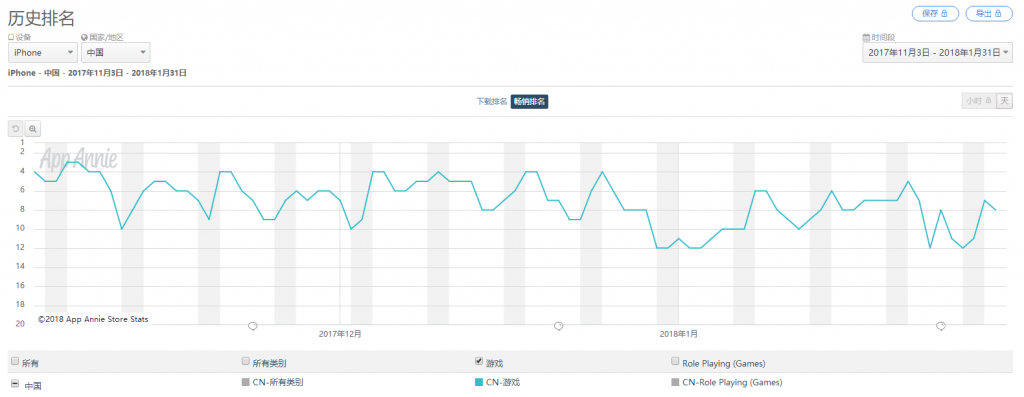Screen dimensions: 1024x397
Task: Click the magnifier zoom icon above chart
Action: (33, 129)
